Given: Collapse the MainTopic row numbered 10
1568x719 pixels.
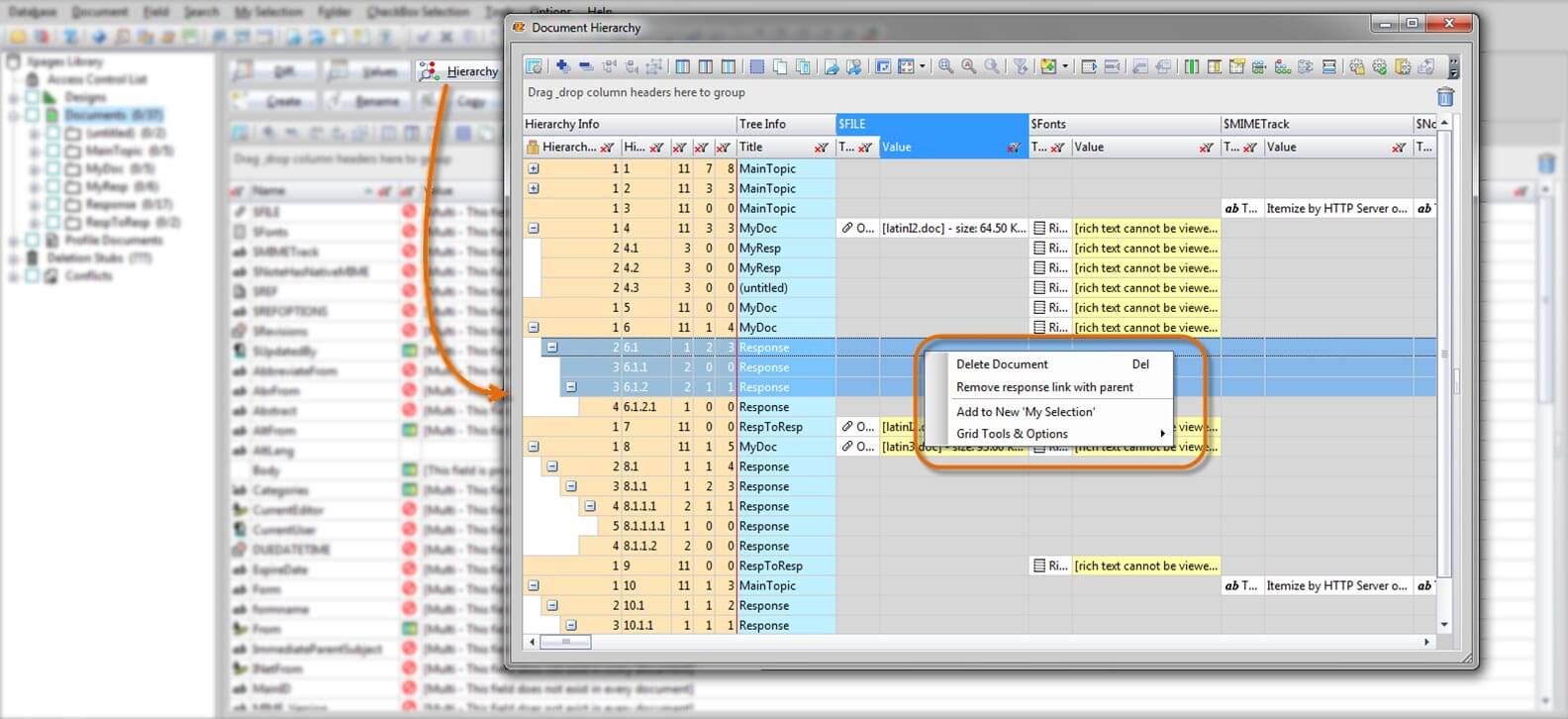Looking at the screenshot, I should coord(534,585).
